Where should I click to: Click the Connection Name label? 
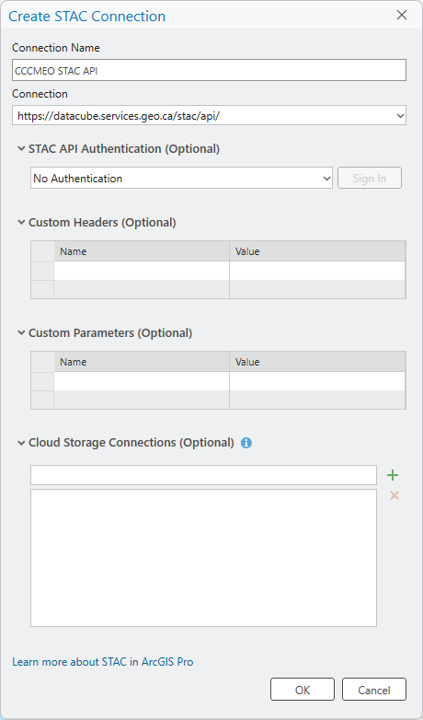tap(56, 48)
